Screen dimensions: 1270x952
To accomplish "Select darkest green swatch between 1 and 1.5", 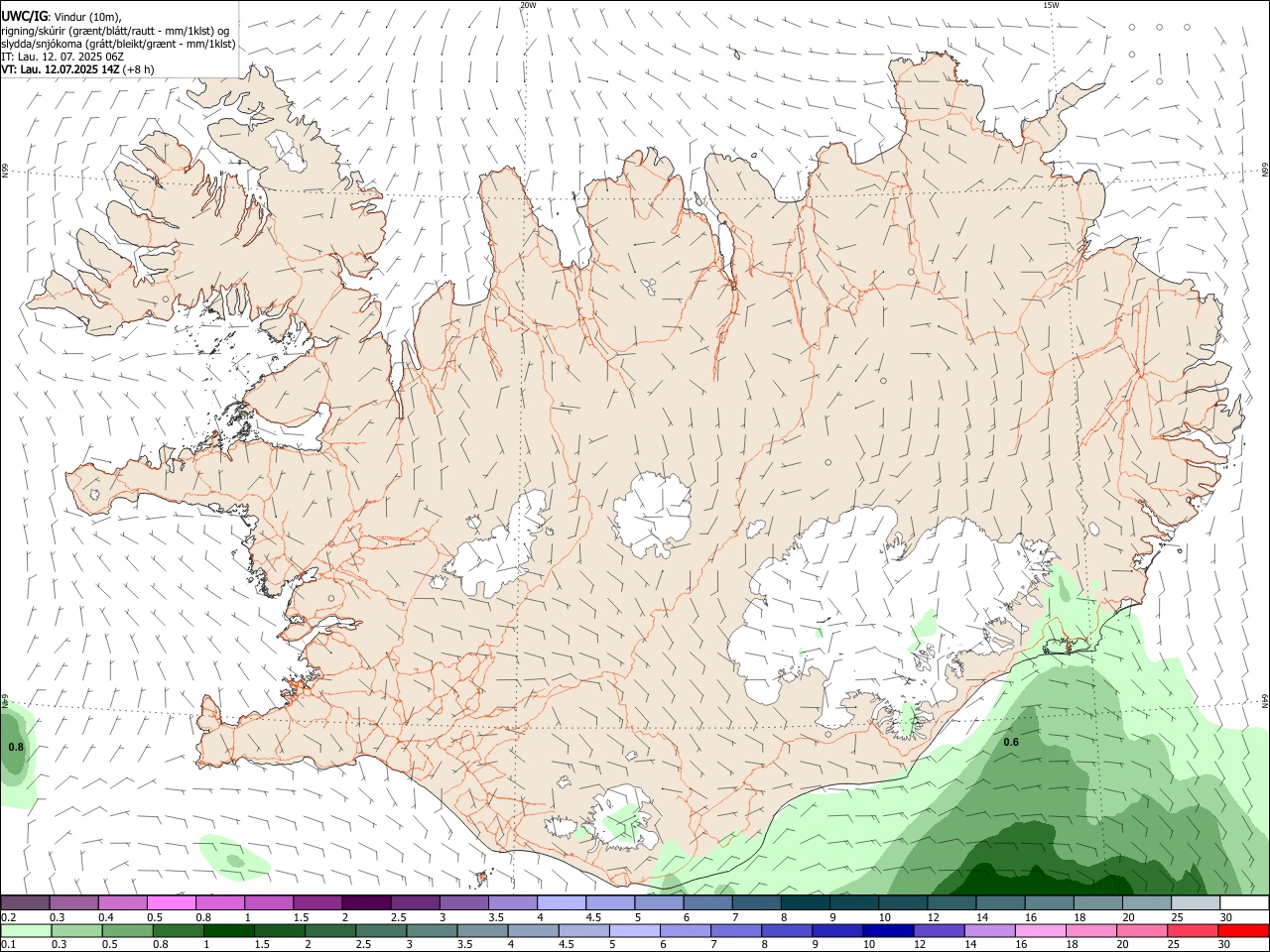I will click(228, 931).
